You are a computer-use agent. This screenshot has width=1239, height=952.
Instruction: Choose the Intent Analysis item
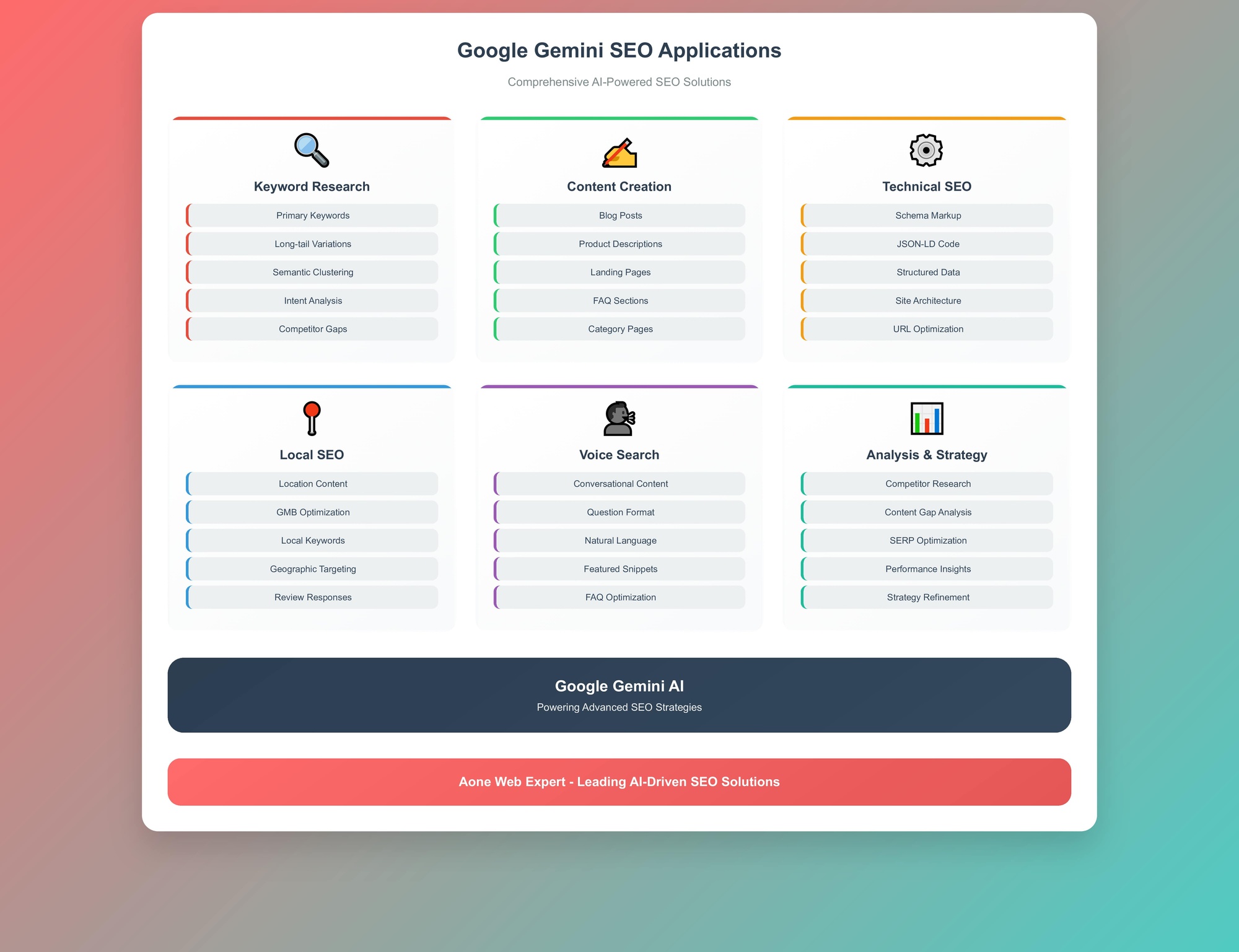(312, 301)
